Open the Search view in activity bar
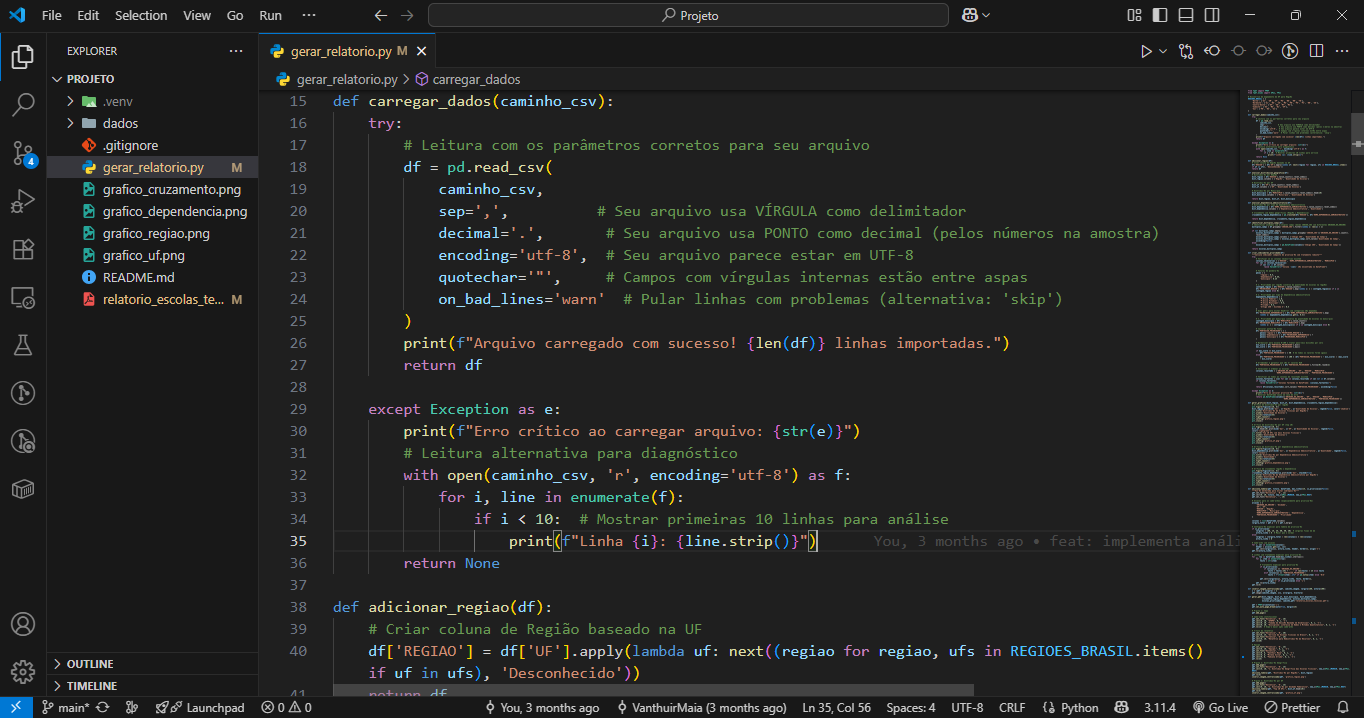The height and width of the screenshot is (718, 1364). pos(22,105)
